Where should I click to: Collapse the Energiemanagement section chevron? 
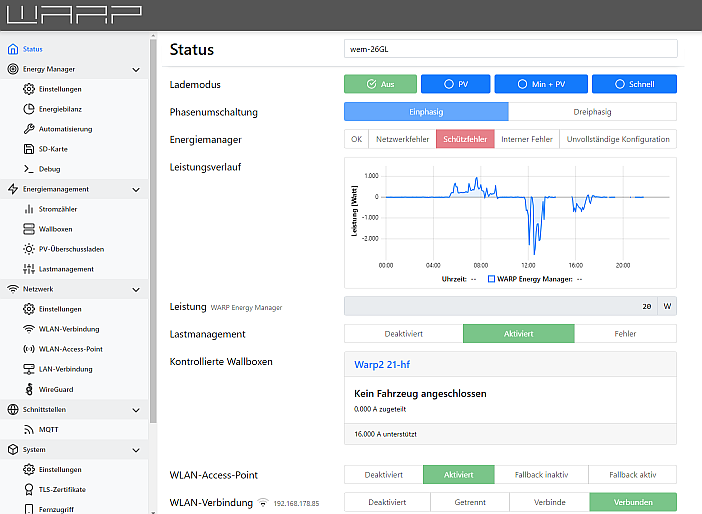click(136, 189)
